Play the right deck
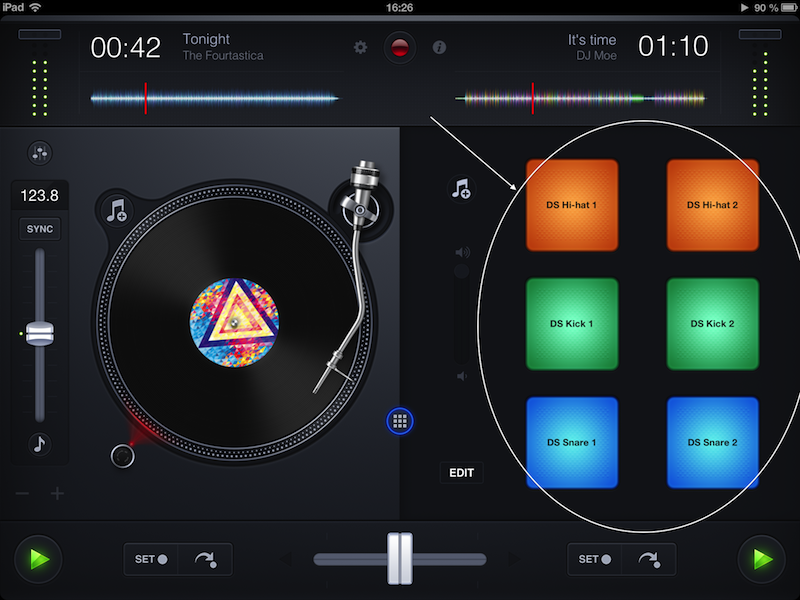The height and width of the screenshot is (600, 800). click(x=761, y=558)
